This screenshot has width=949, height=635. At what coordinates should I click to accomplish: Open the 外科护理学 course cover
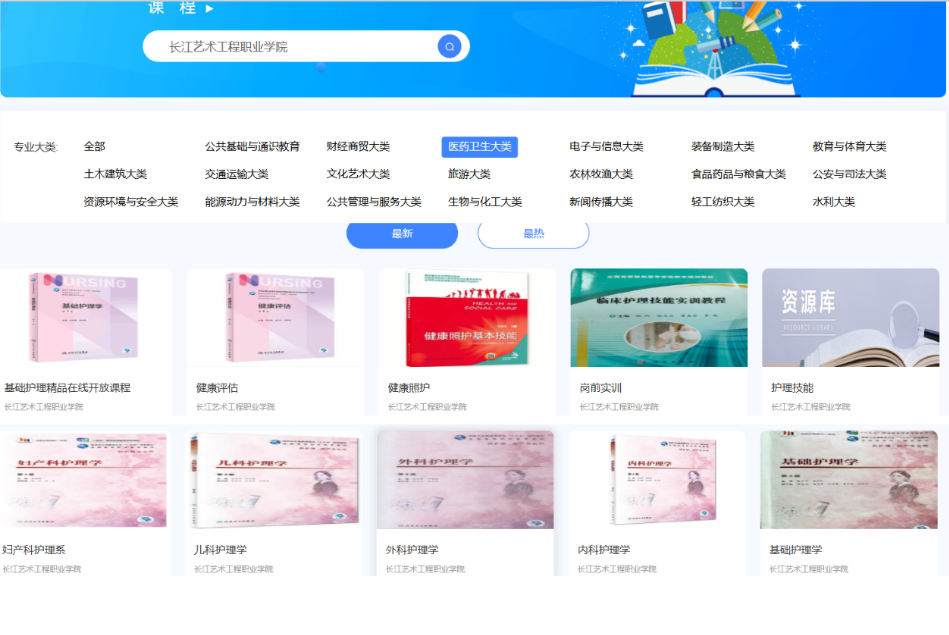[465, 480]
